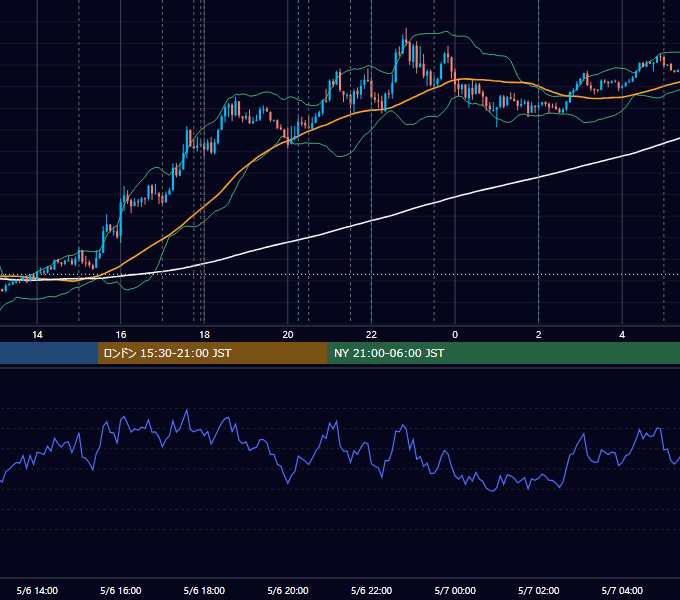Viewport: 680px width, 600px height.
Task: Click the 5/7 00:00 time label
Action: point(455,590)
